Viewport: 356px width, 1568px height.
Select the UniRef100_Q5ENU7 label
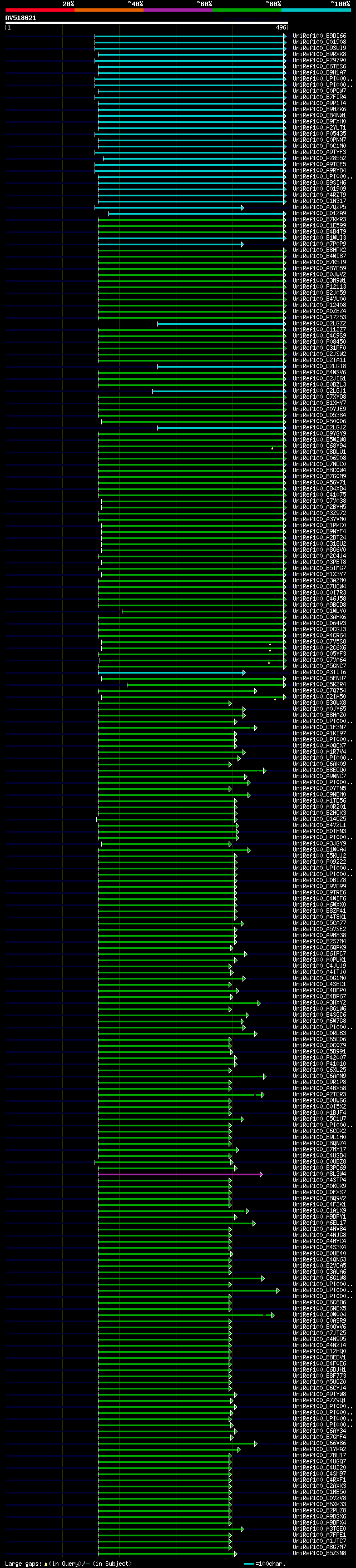(x=319, y=678)
